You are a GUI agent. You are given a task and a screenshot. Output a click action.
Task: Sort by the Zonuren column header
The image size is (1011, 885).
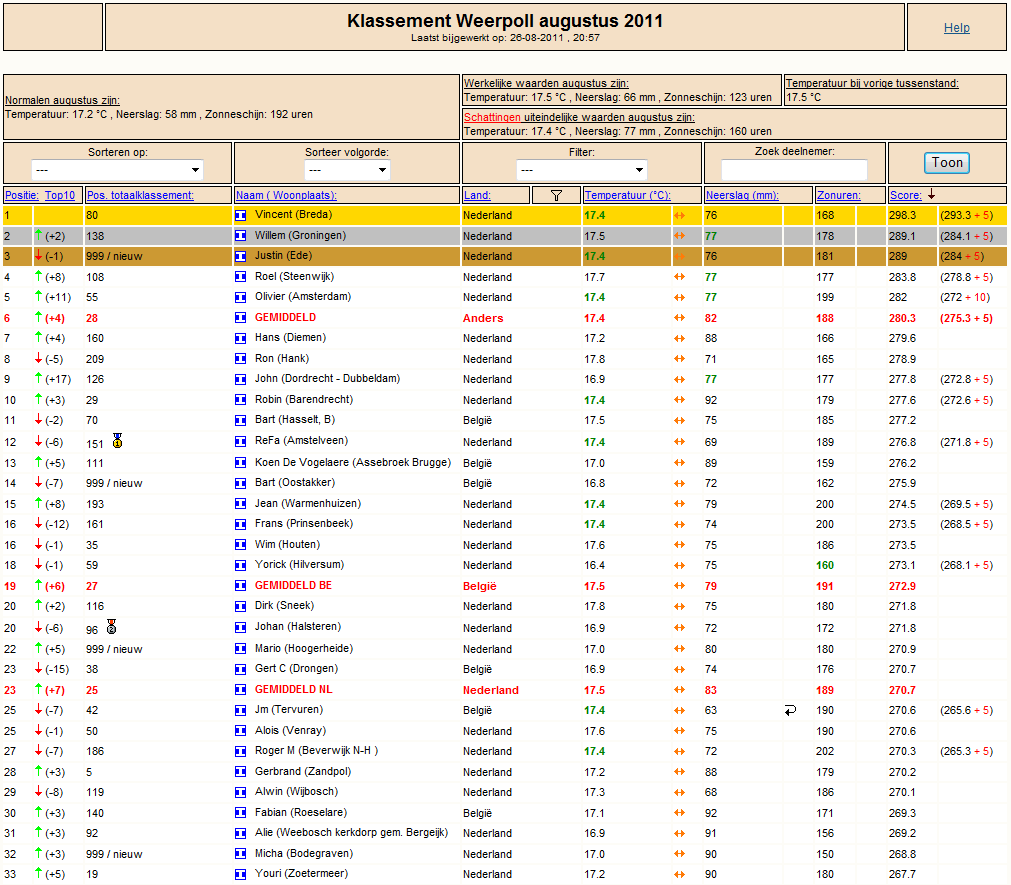click(839, 195)
